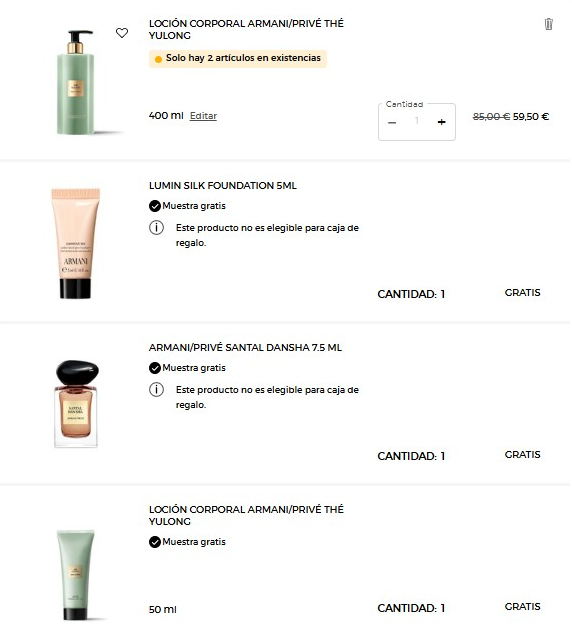Click orange dot in stock alert
The height and width of the screenshot is (637, 572).
[158, 59]
